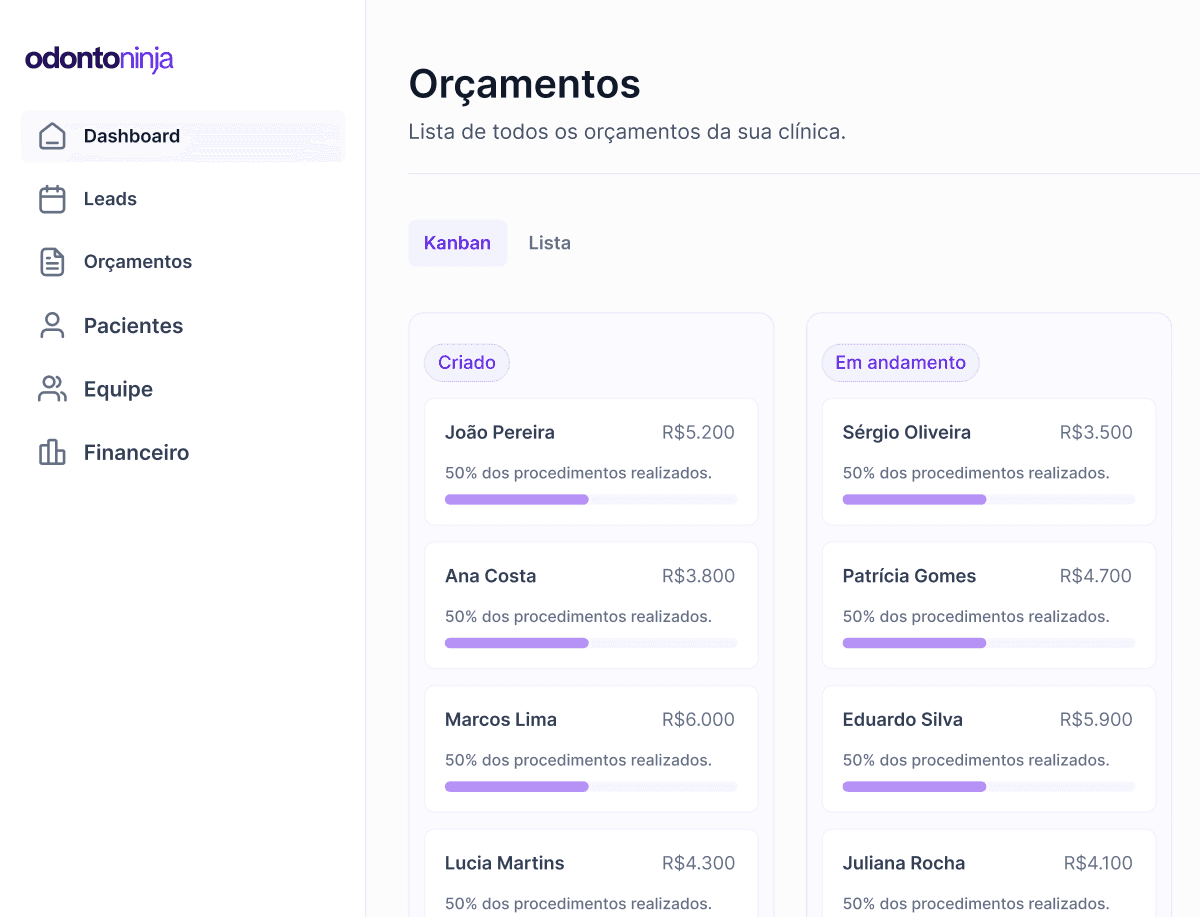Open Sérgio Oliveira's budget card
The width and height of the screenshot is (1200, 918).
(x=989, y=462)
